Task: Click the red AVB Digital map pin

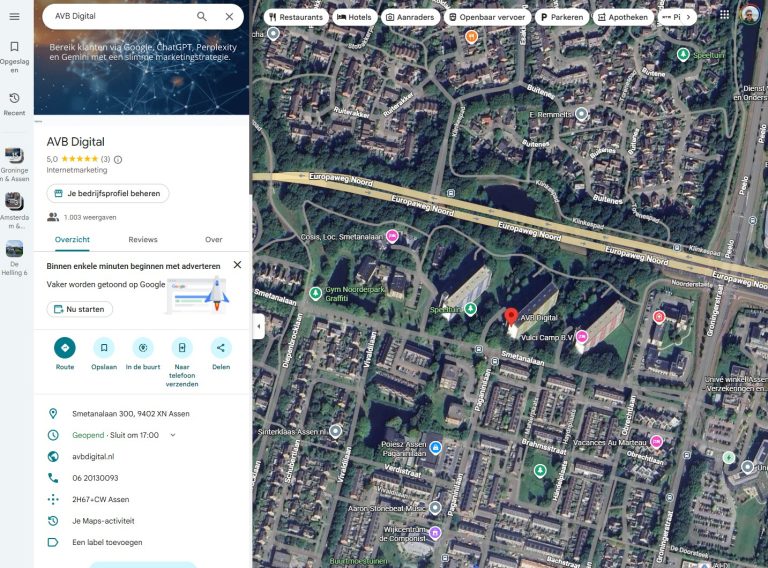Action: pyautogui.click(x=511, y=317)
